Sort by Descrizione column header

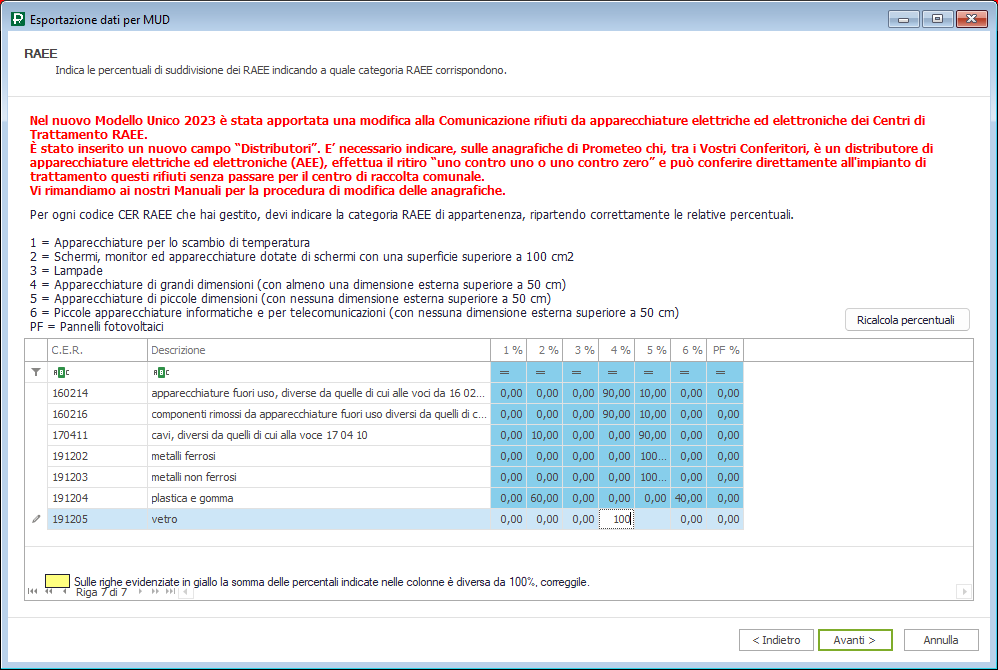click(x=319, y=350)
